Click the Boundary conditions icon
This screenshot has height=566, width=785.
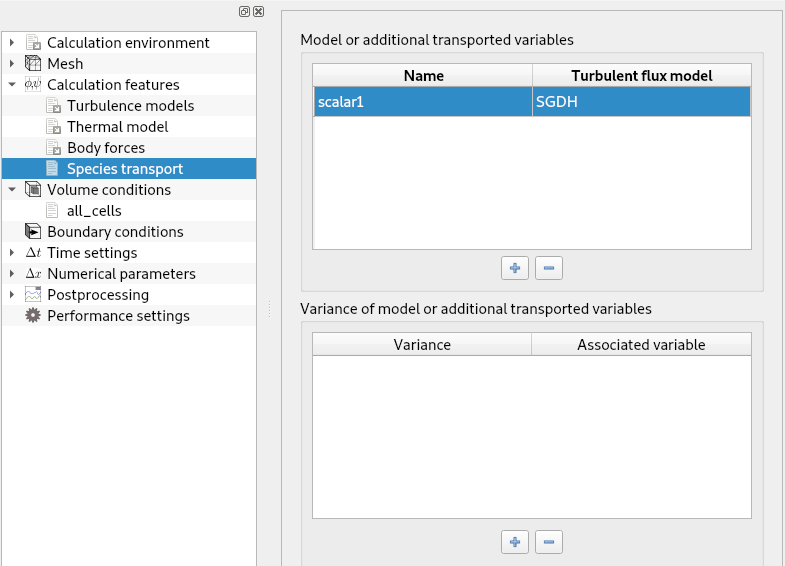coord(33,232)
